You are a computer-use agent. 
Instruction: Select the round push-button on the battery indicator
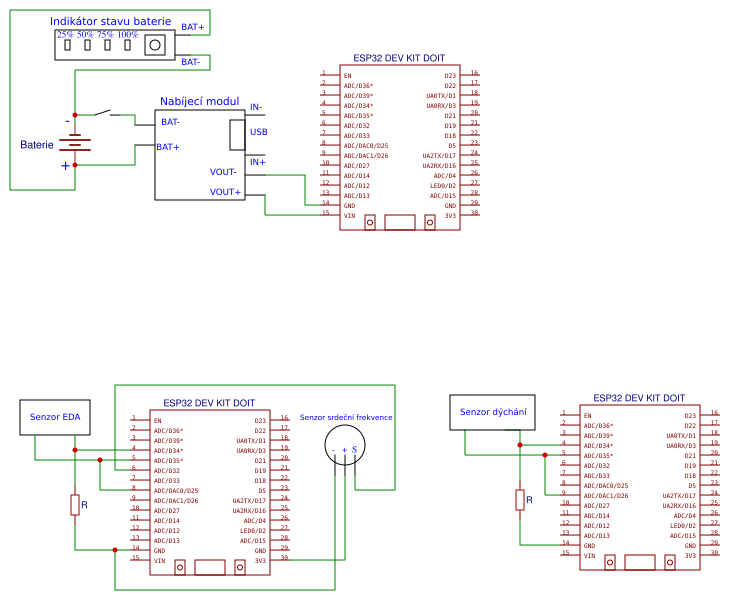coord(155,45)
